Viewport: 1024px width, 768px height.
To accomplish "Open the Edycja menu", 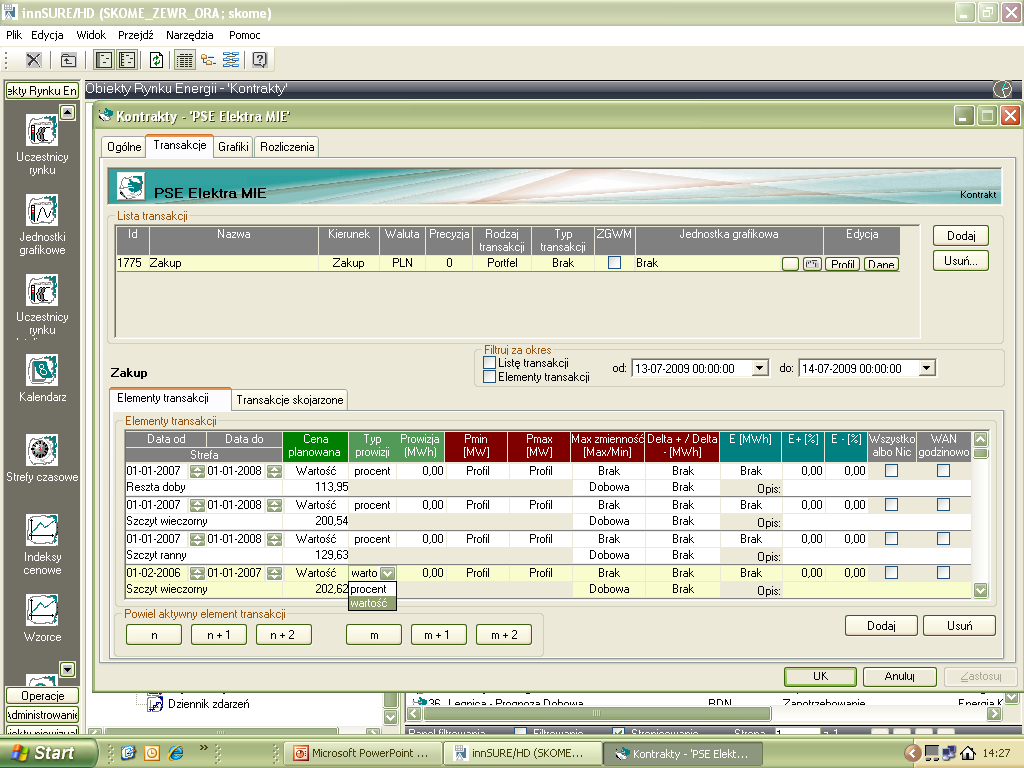I will point(47,35).
